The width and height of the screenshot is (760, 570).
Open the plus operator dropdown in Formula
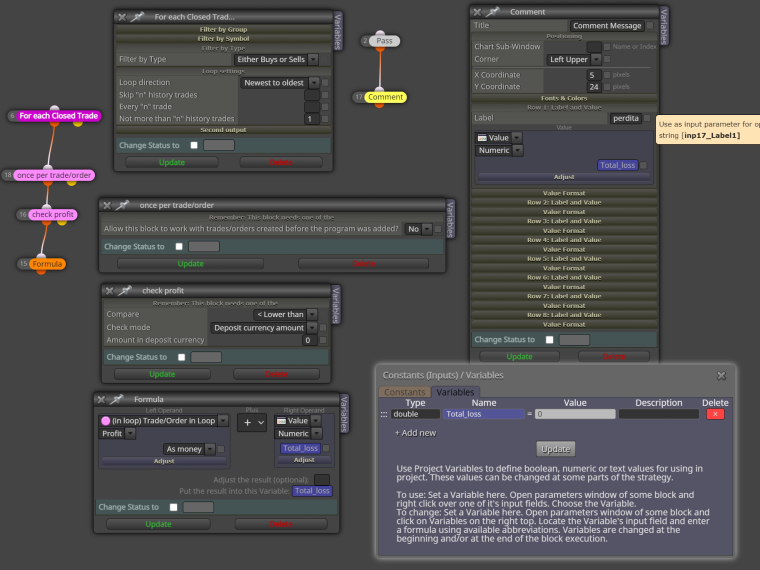point(252,423)
